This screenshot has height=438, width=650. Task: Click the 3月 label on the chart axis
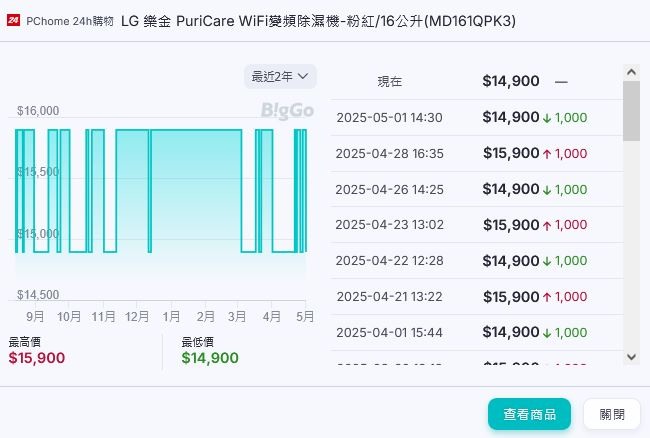(x=237, y=317)
